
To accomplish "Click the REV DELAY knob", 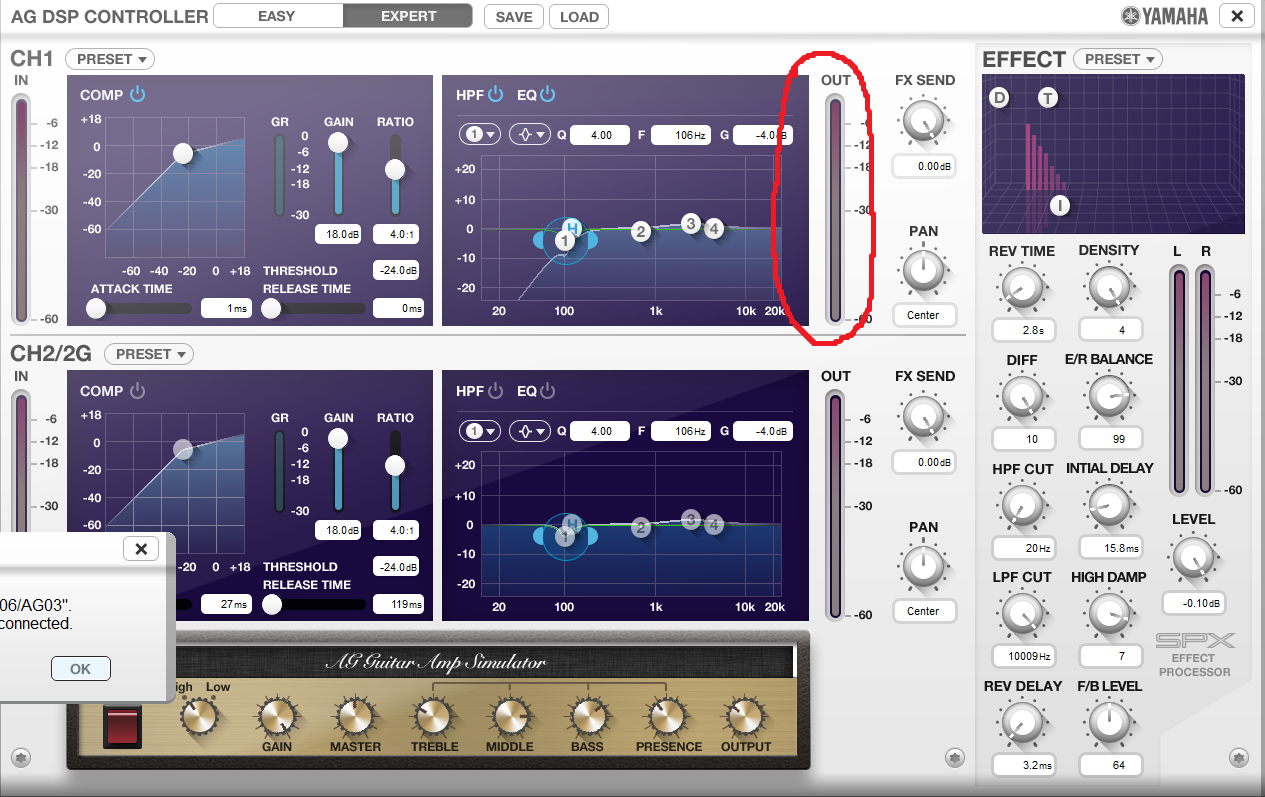I will click(1021, 724).
